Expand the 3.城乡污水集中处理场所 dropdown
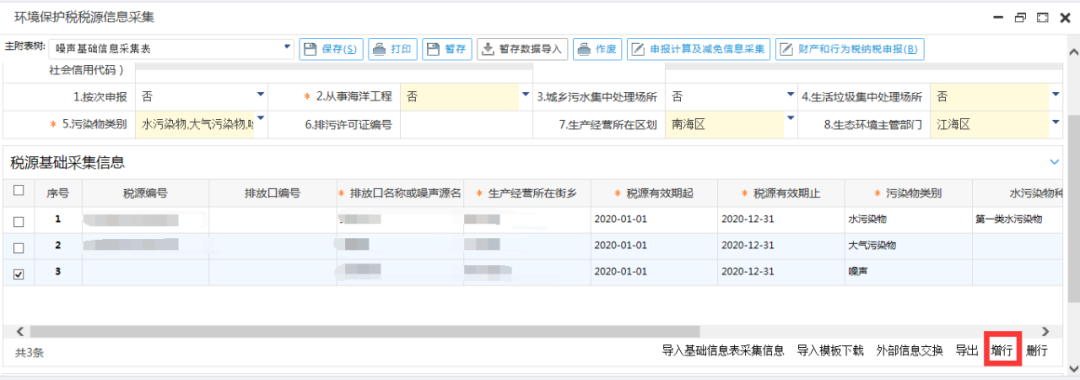Image resolution: width=1080 pixels, height=380 pixels. 791,95
